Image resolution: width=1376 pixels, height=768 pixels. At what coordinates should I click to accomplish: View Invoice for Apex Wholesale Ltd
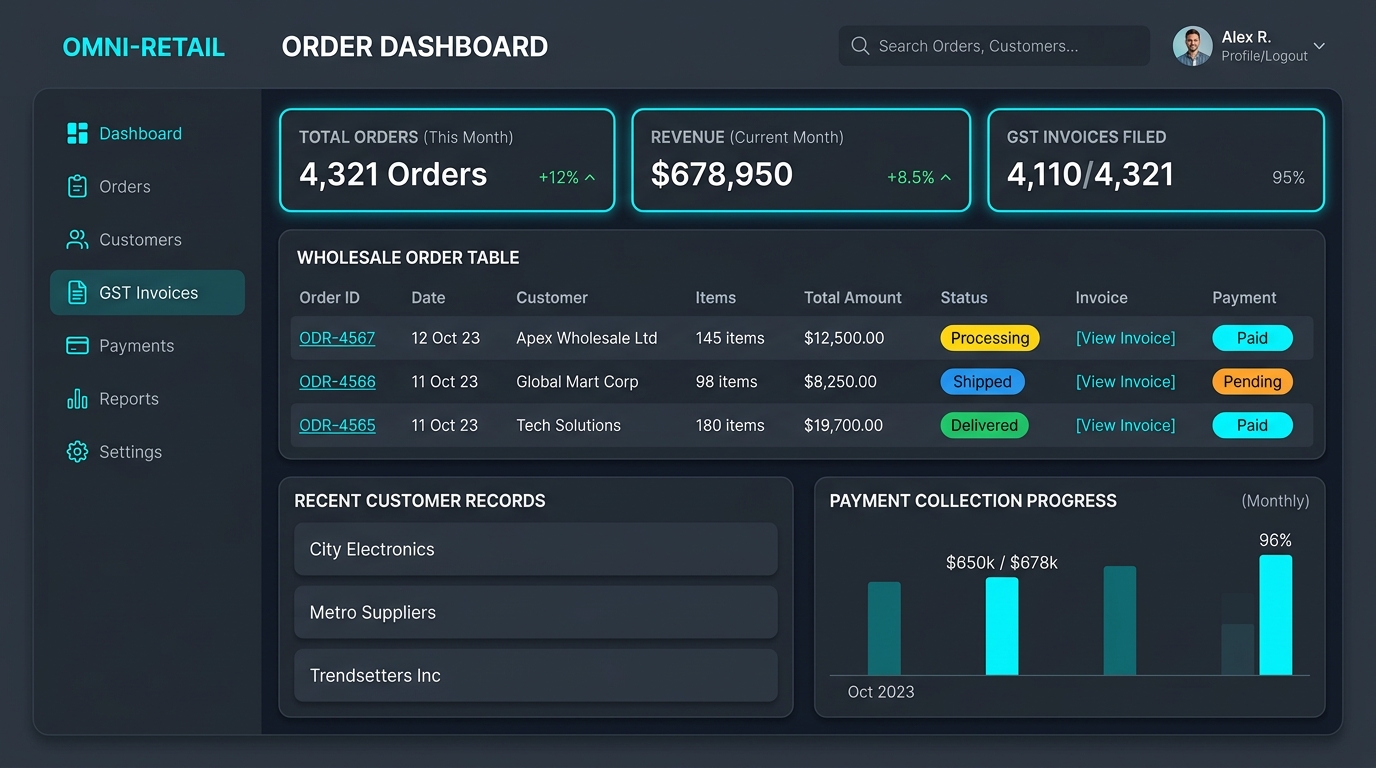click(1125, 338)
